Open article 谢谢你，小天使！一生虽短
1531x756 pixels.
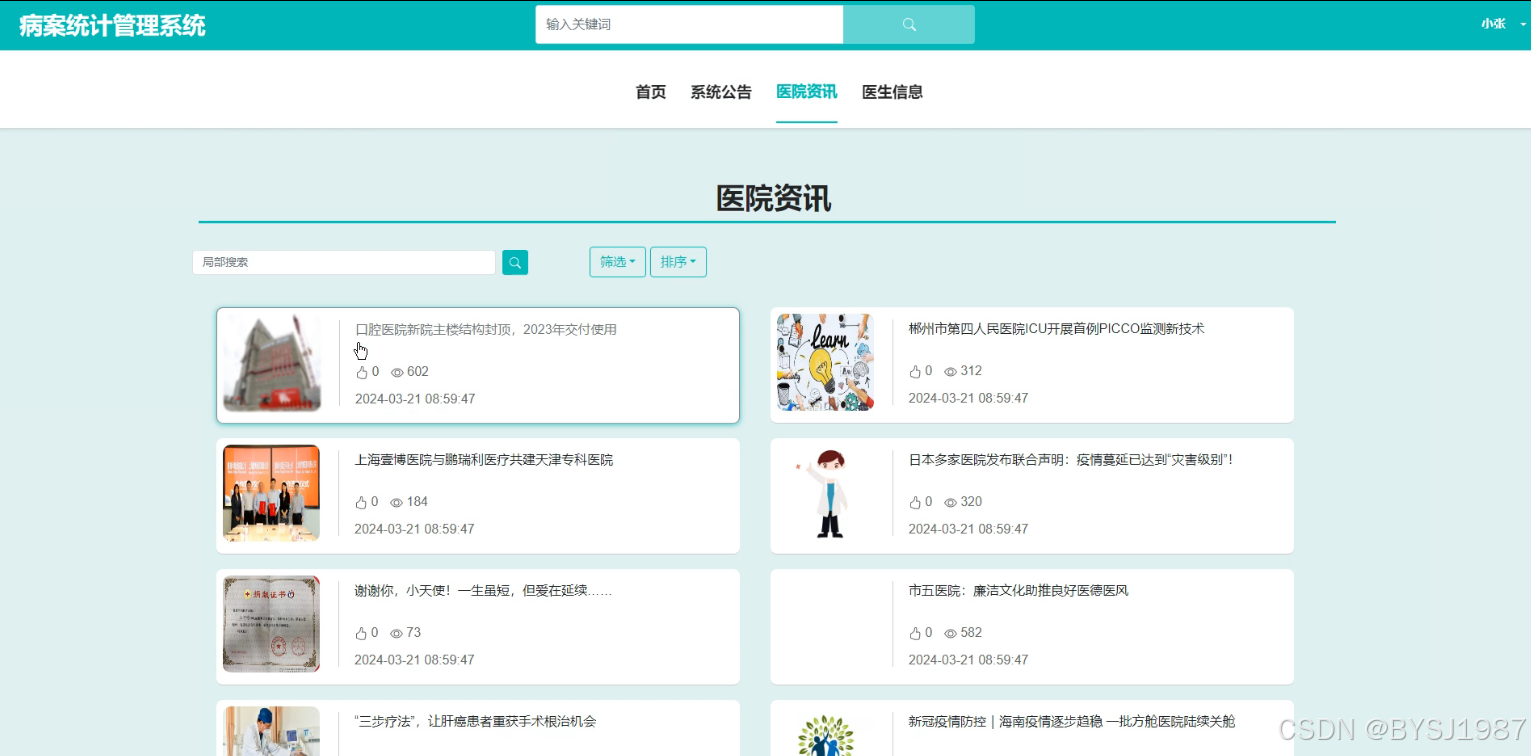tap(483, 591)
